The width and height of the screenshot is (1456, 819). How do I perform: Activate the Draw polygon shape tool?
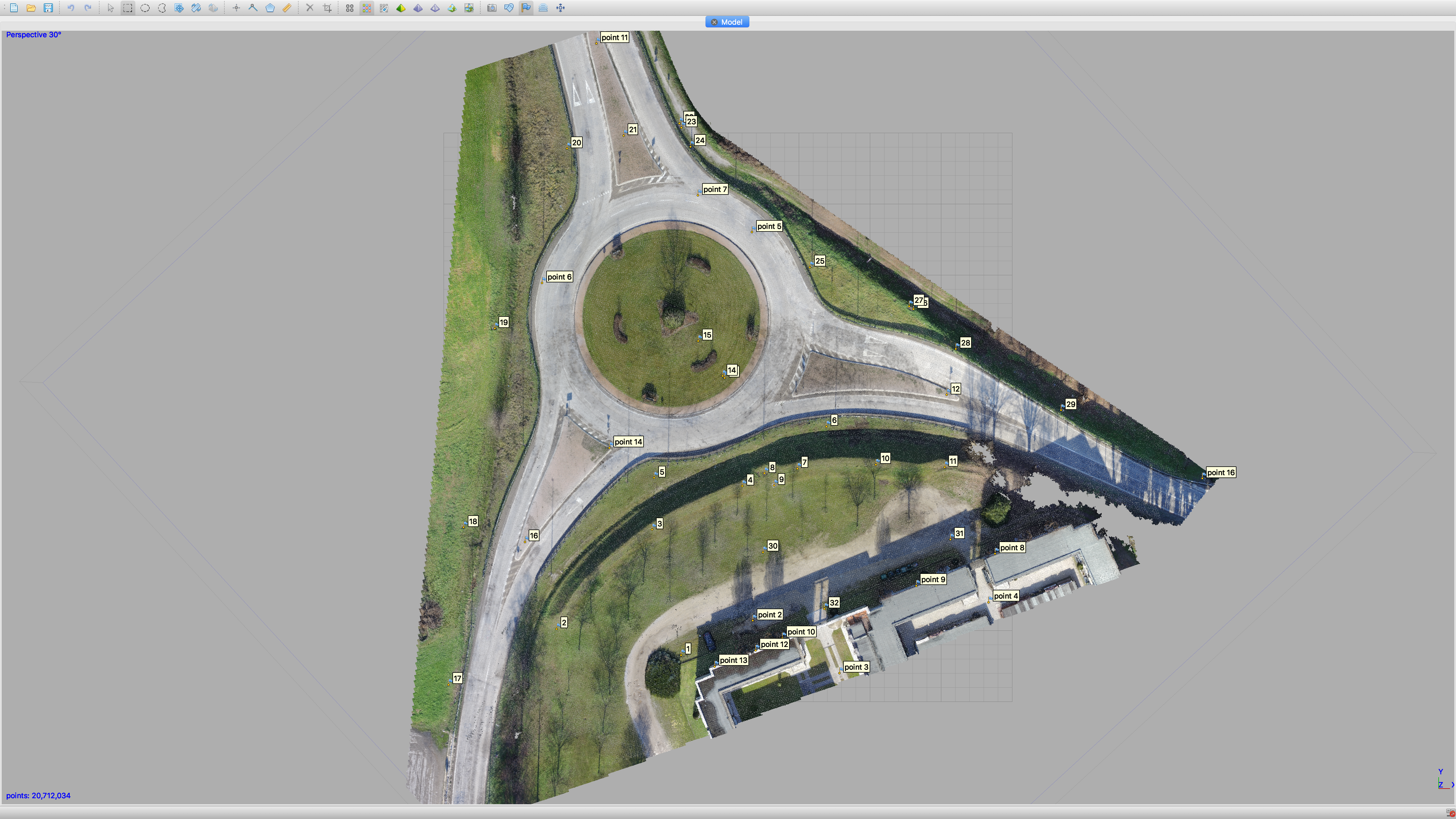click(270, 8)
